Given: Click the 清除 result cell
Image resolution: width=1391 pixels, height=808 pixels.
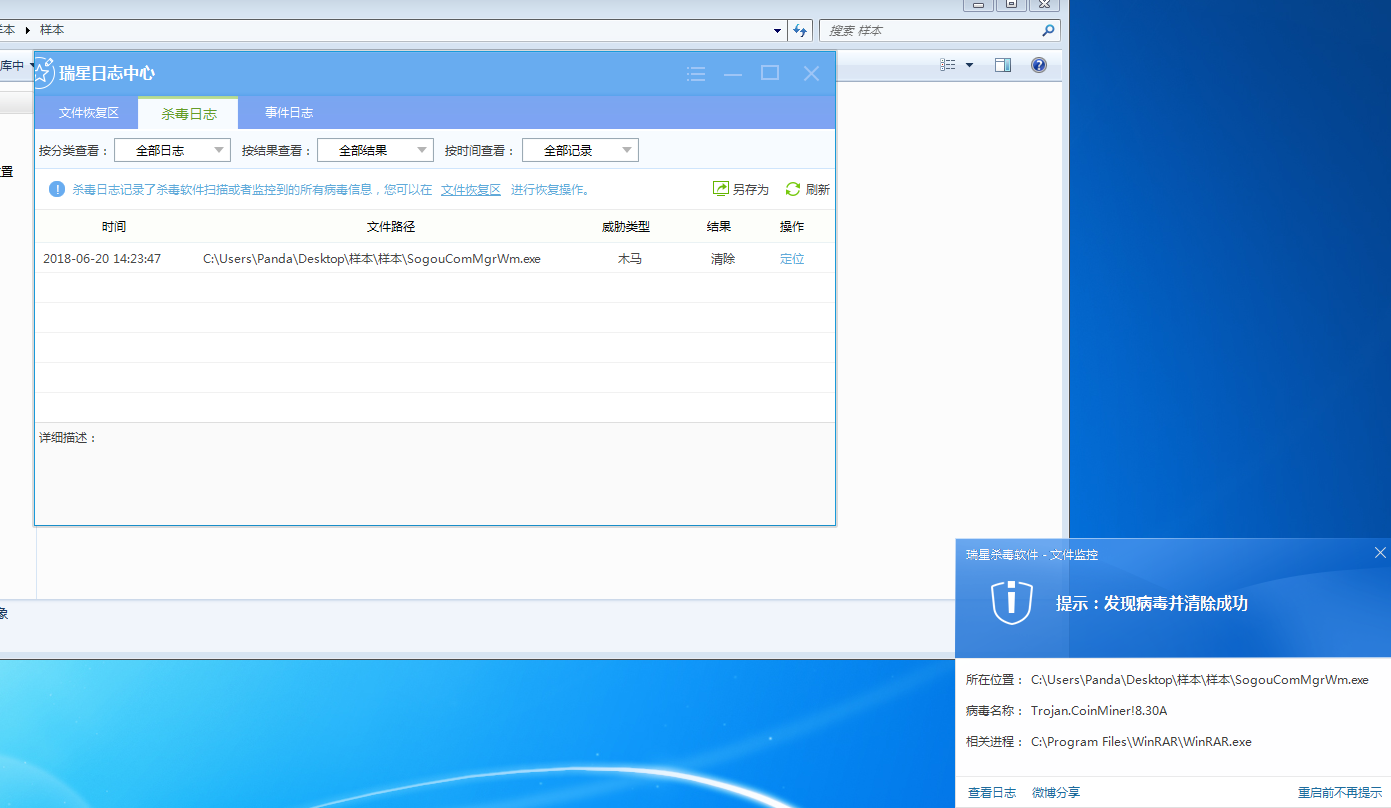Looking at the screenshot, I should (723, 259).
